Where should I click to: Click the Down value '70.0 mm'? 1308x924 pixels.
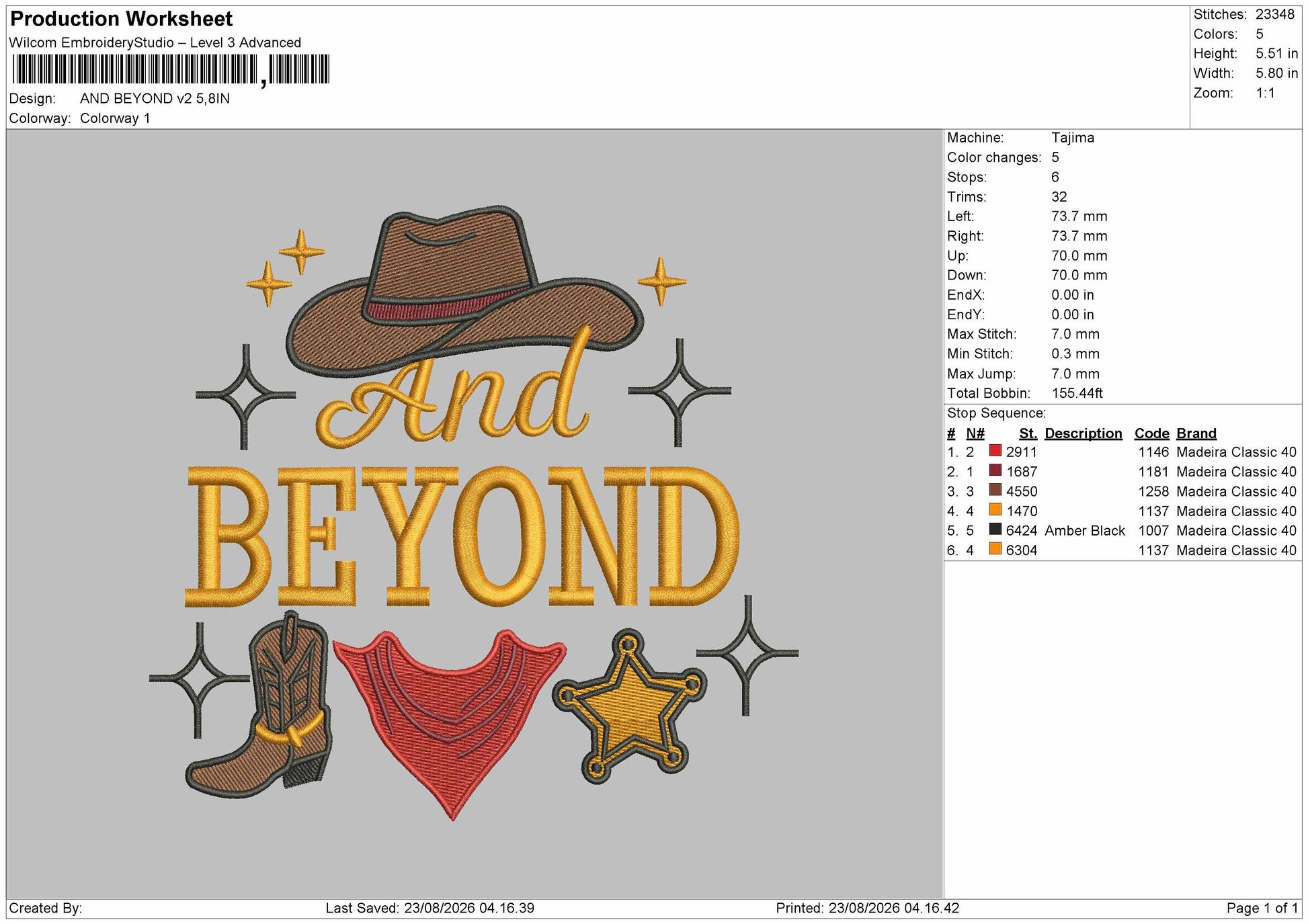1079,275
